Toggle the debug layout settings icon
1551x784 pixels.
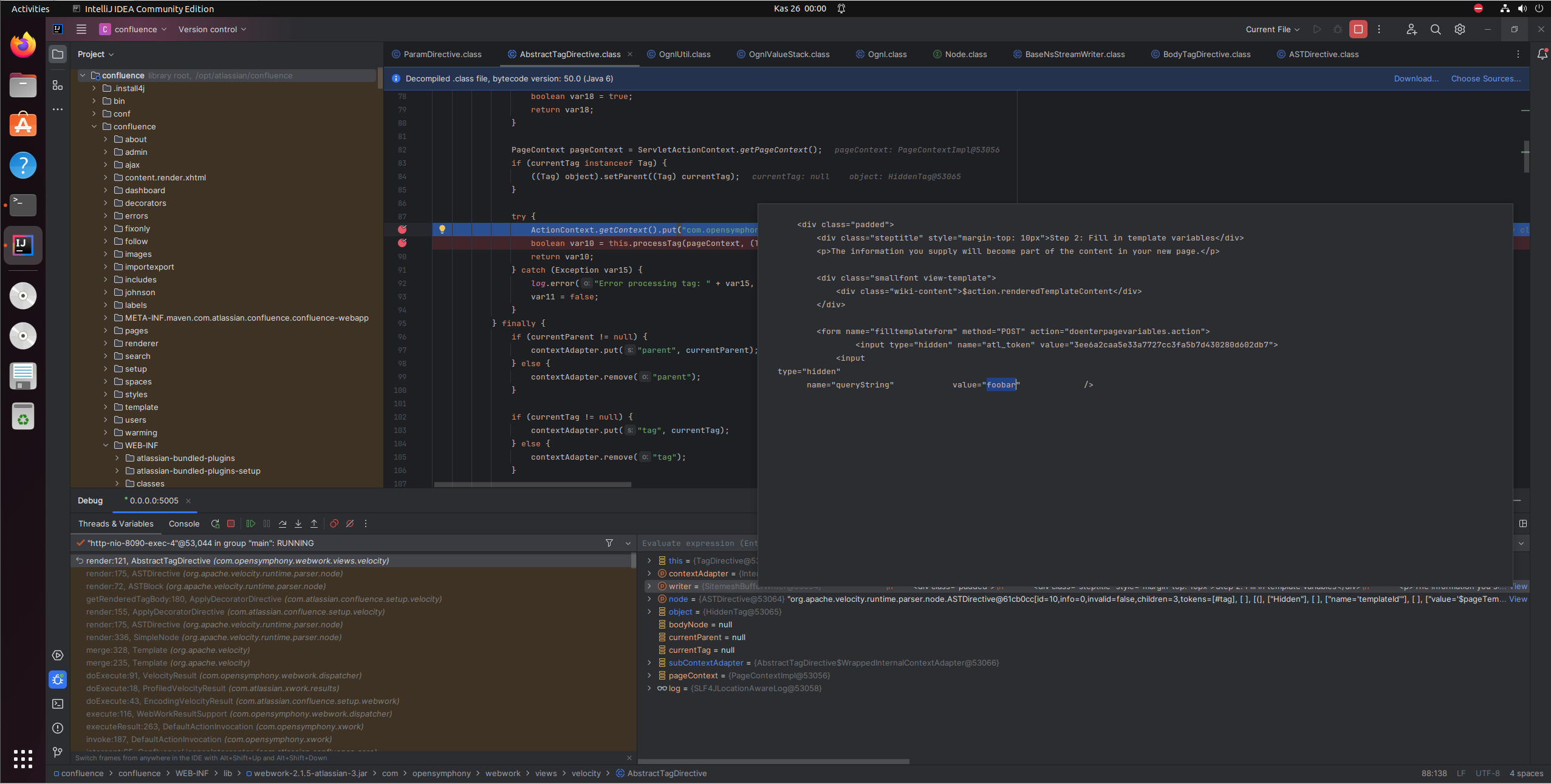click(1523, 523)
